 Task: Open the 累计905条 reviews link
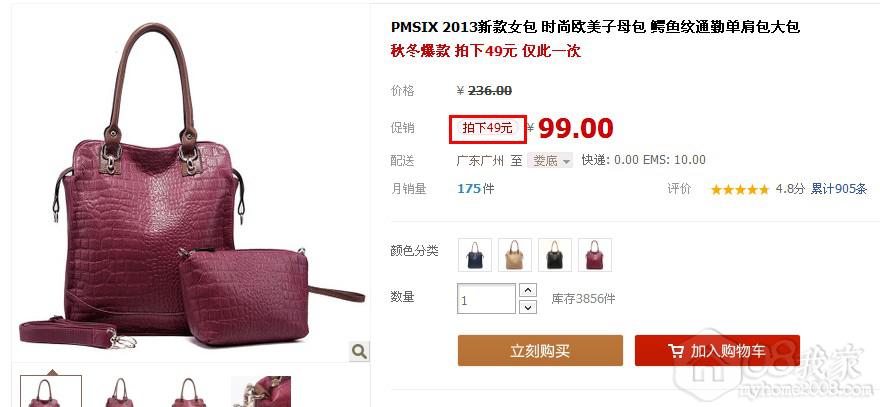838,189
